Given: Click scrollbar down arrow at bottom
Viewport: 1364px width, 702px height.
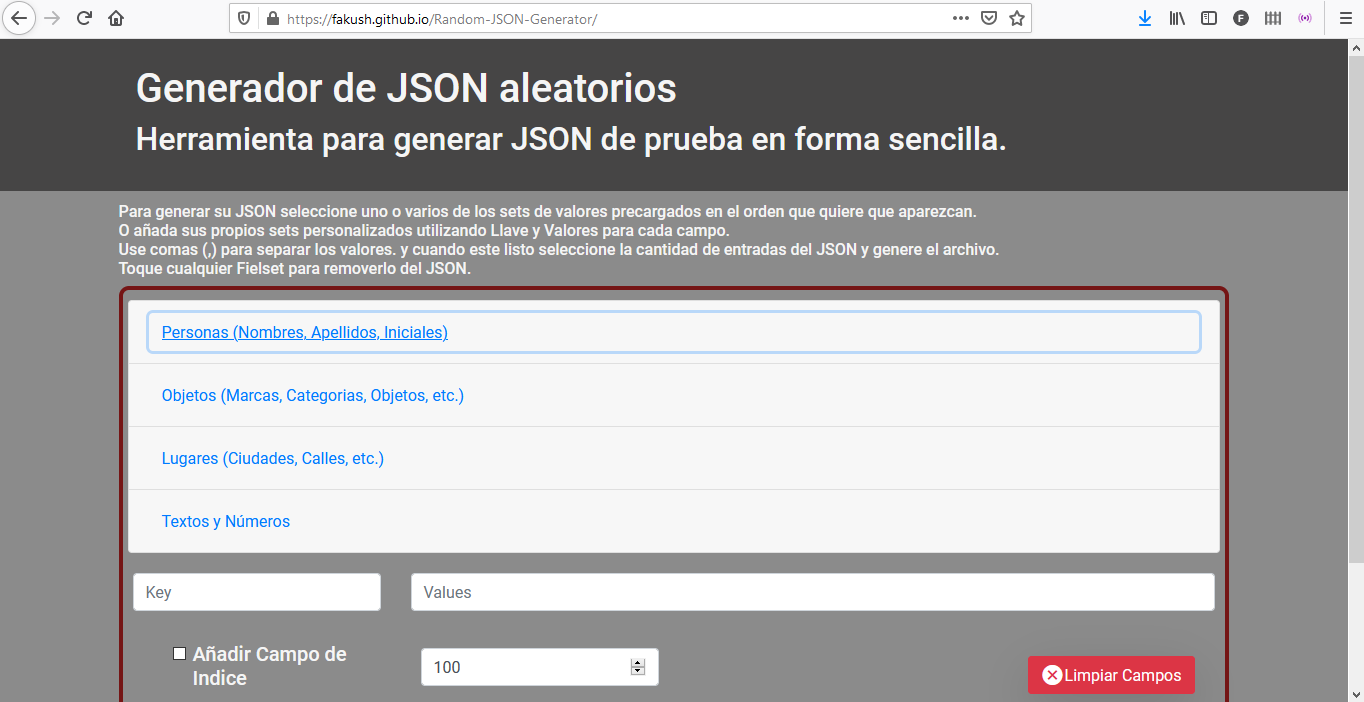Looking at the screenshot, I should point(1356,693).
